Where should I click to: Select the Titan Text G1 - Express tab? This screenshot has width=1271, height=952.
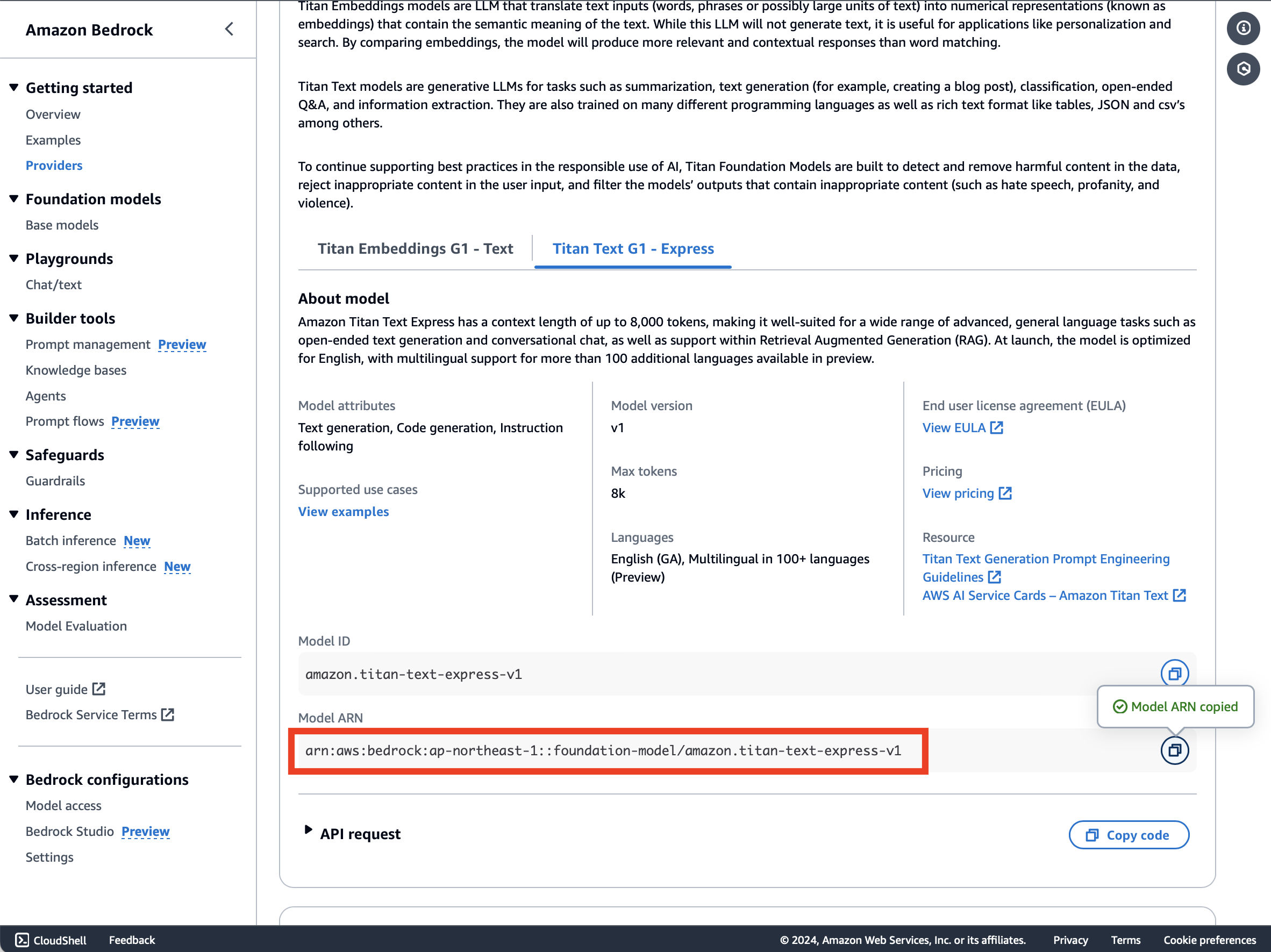tap(633, 249)
